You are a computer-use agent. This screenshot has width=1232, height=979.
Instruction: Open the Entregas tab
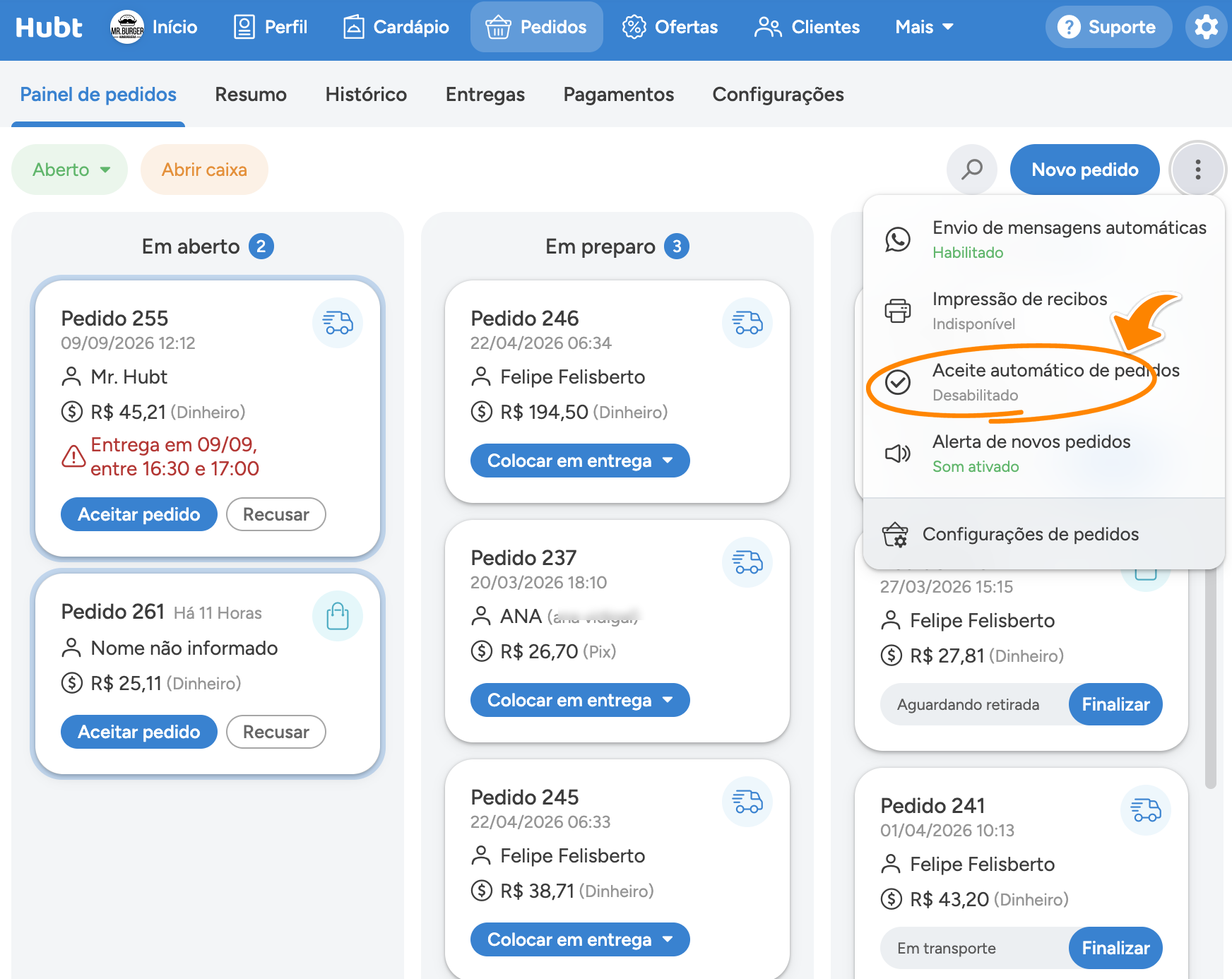pyautogui.click(x=485, y=95)
